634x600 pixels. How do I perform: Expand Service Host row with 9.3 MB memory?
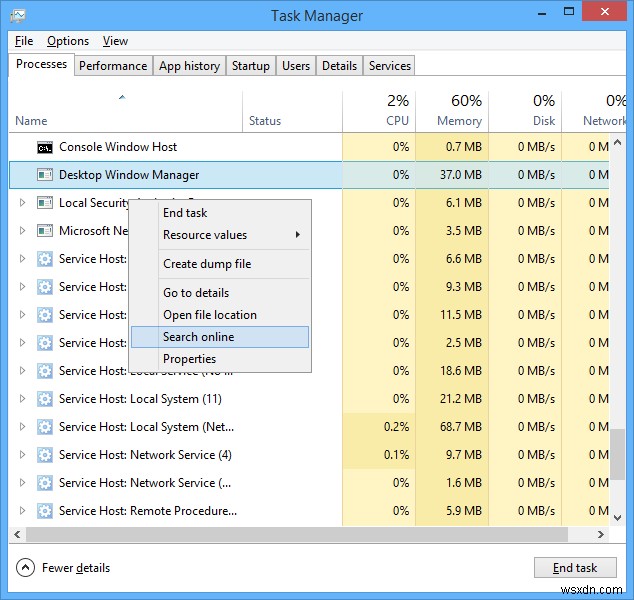pos(23,287)
